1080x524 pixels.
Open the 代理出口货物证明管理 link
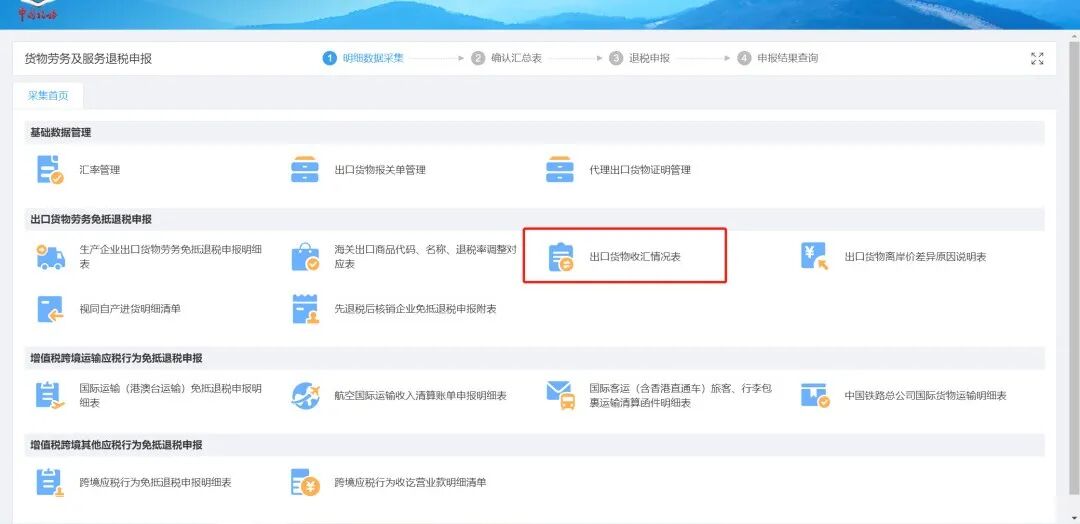point(640,169)
